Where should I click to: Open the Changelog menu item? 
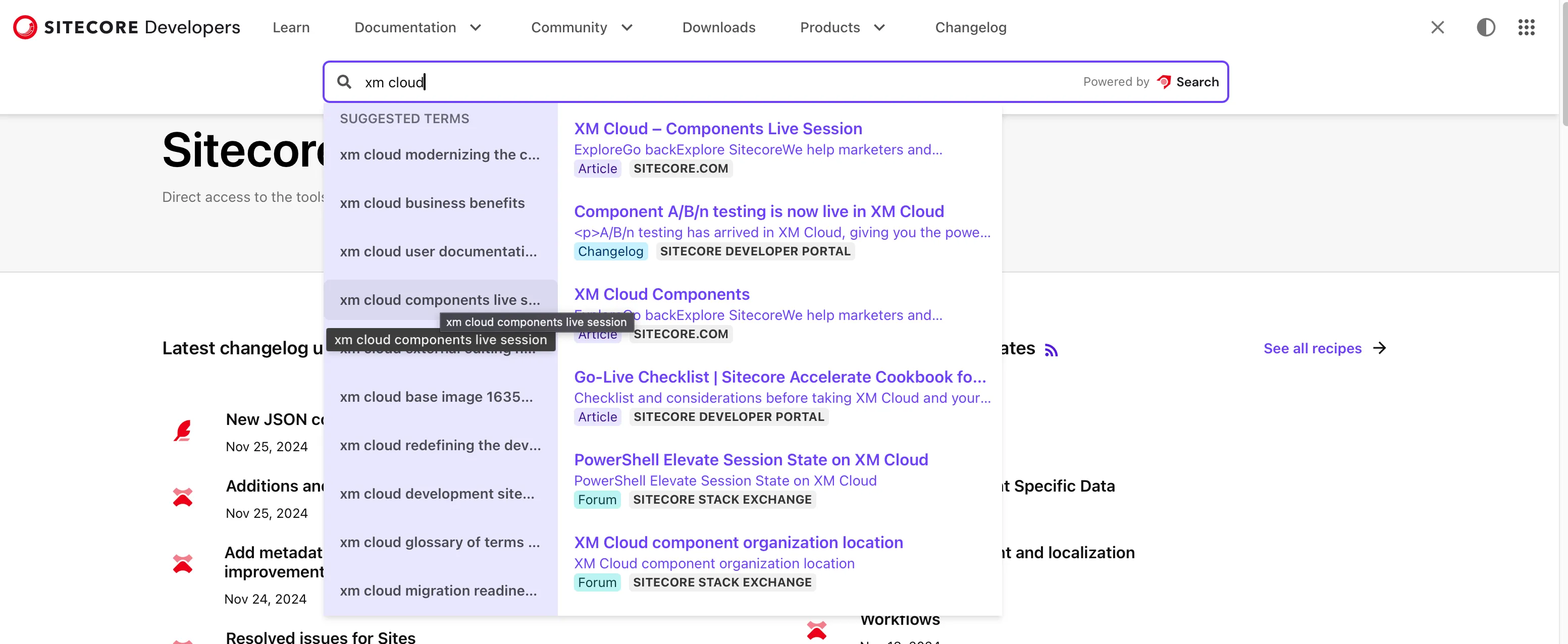click(969, 27)
